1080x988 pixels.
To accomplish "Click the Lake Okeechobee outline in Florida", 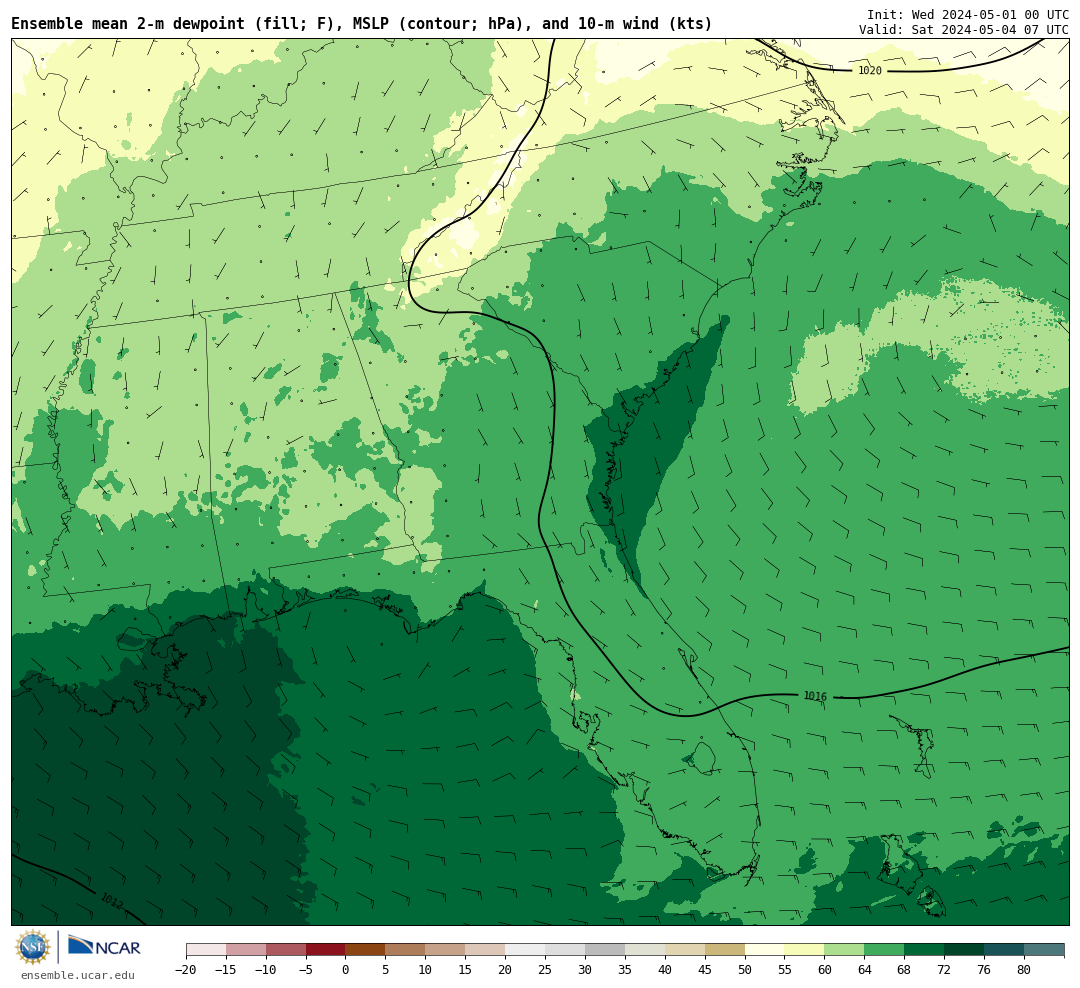I will [x=702, y=758].
